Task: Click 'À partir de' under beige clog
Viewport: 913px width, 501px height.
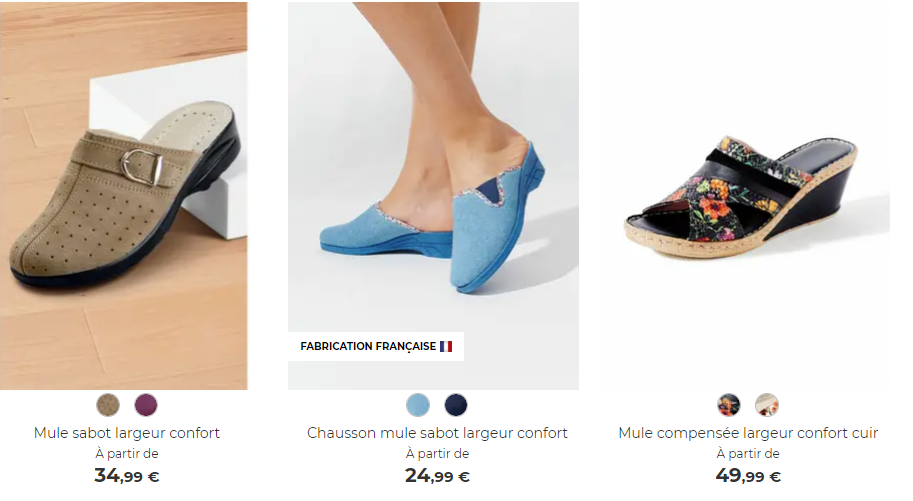Action: (x=127, y=454)
